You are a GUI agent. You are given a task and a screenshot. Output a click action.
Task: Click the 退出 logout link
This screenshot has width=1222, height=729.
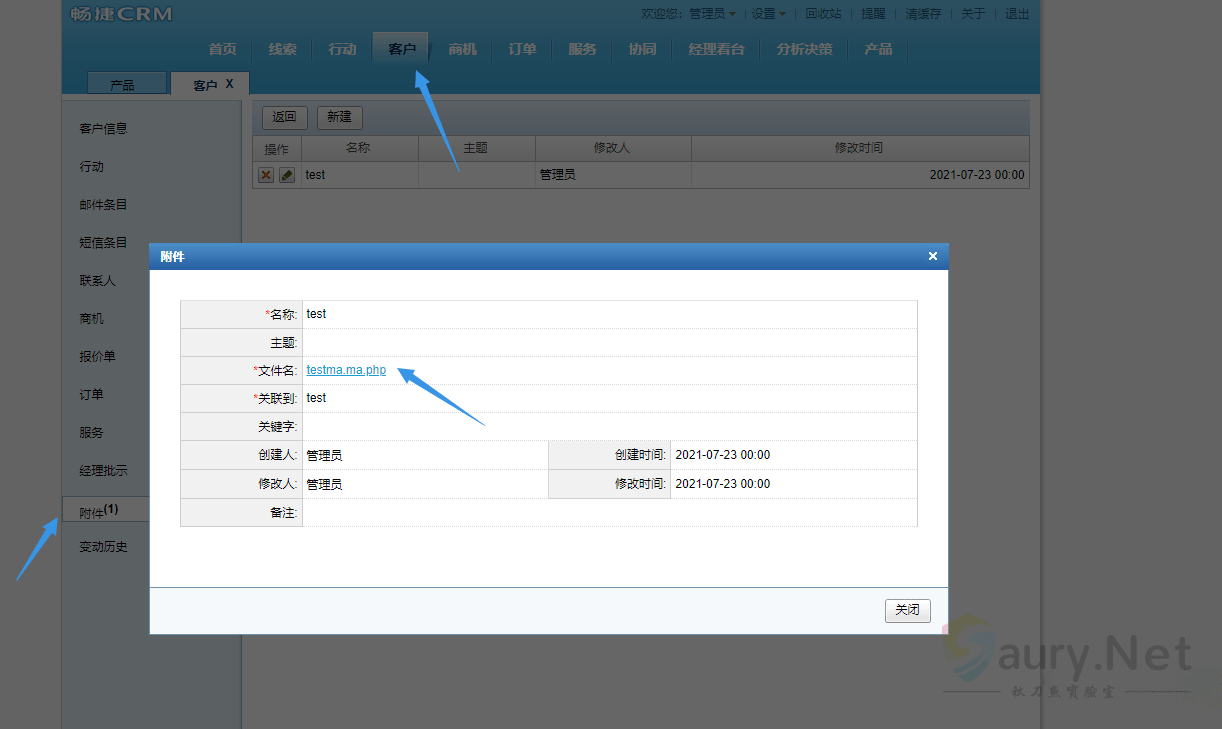click(1016, 14)
